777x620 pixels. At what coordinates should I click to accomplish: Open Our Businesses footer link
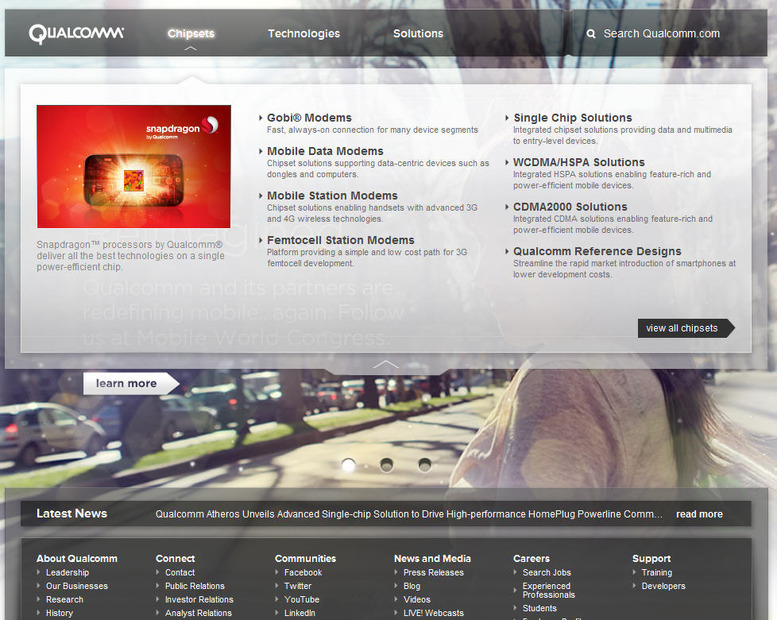pos(77,586)
